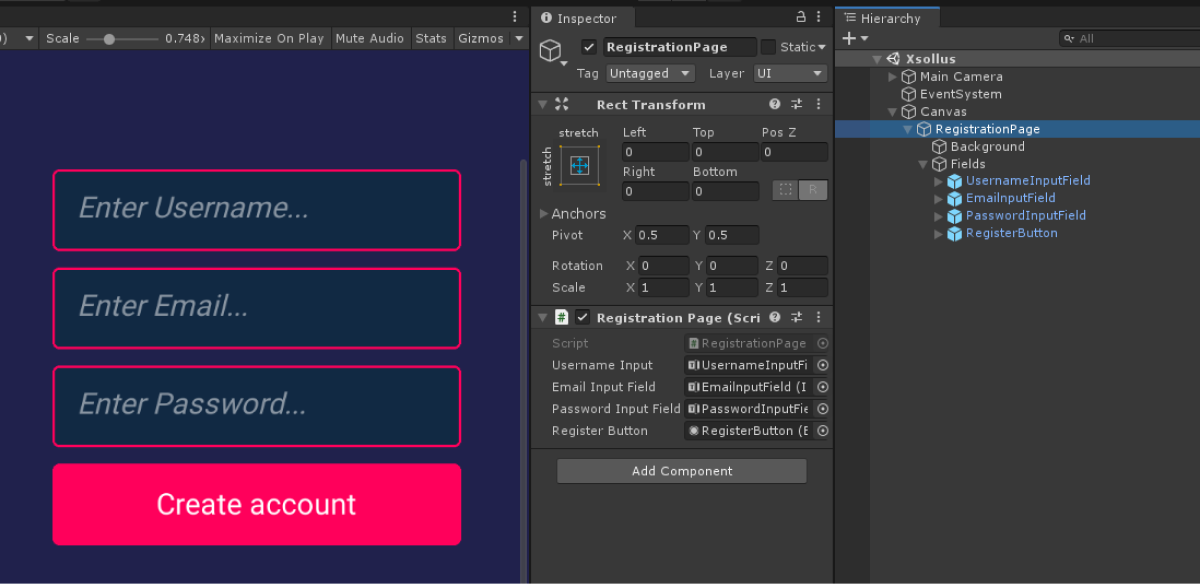Click the Add Component button

(x=682, y=471)
